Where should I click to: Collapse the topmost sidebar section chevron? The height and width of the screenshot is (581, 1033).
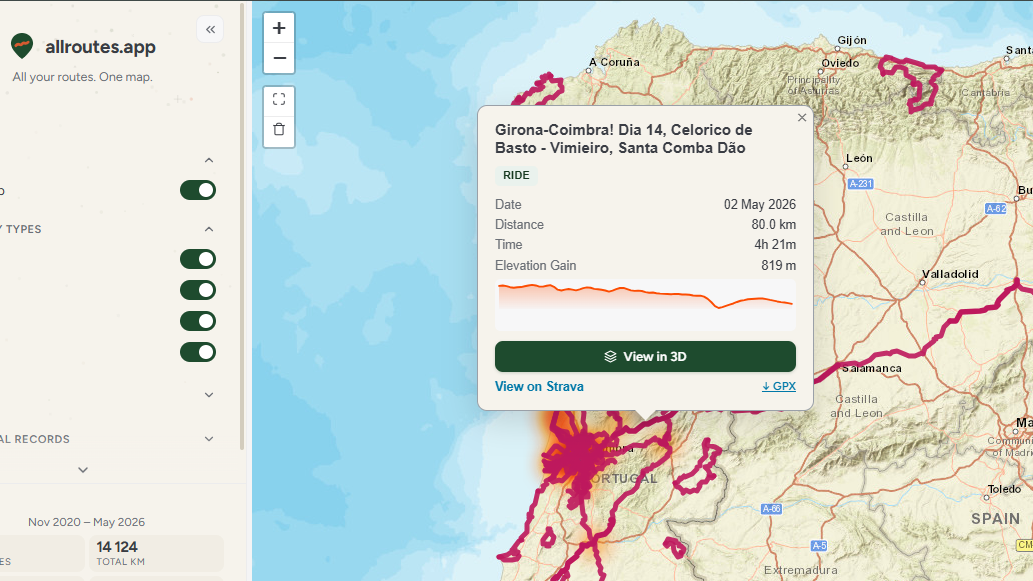(x=209, y=160)
